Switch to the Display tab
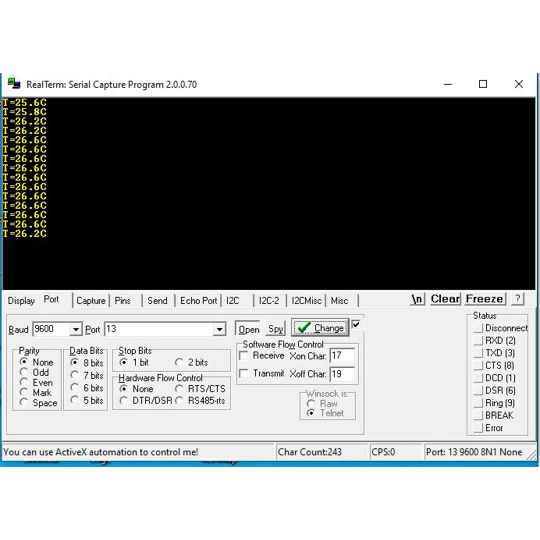Viewport: 540px width, 540px height. click(x=21, y=301)
